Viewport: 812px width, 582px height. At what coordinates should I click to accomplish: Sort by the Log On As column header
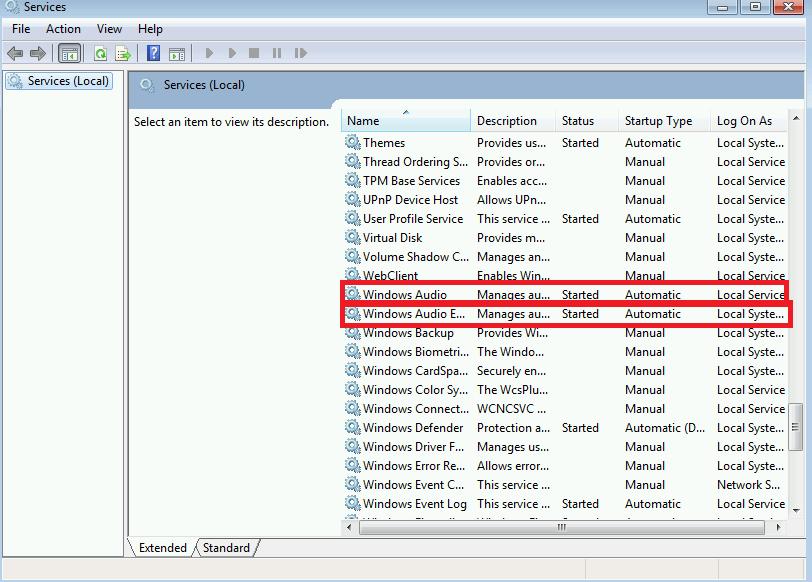749,121
